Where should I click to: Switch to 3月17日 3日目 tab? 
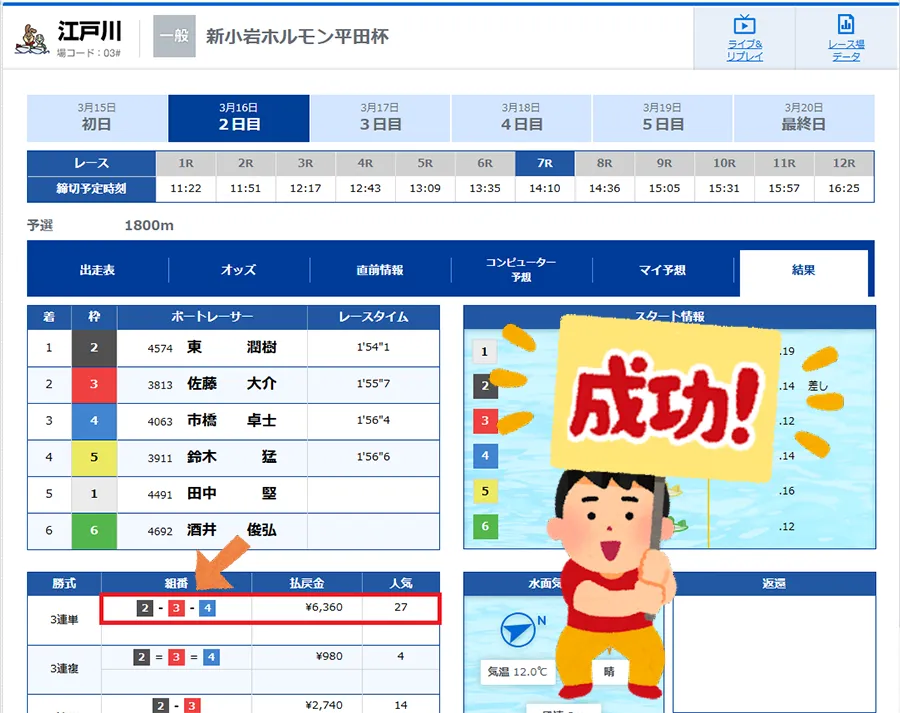[x=380, y=118]
